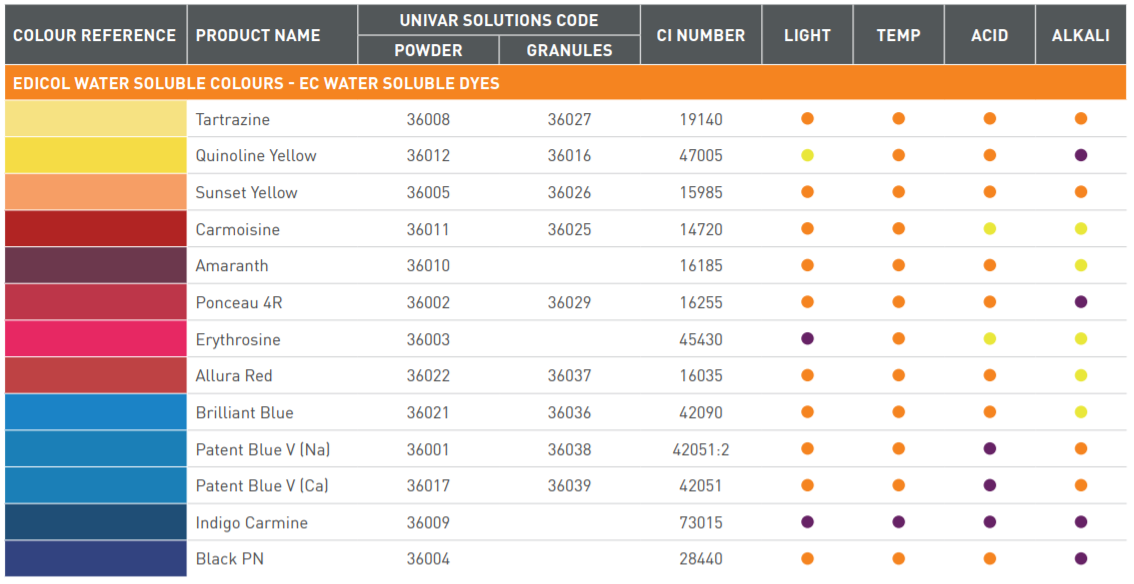
Task: Click granules code 36039
Action: point(569,486)
